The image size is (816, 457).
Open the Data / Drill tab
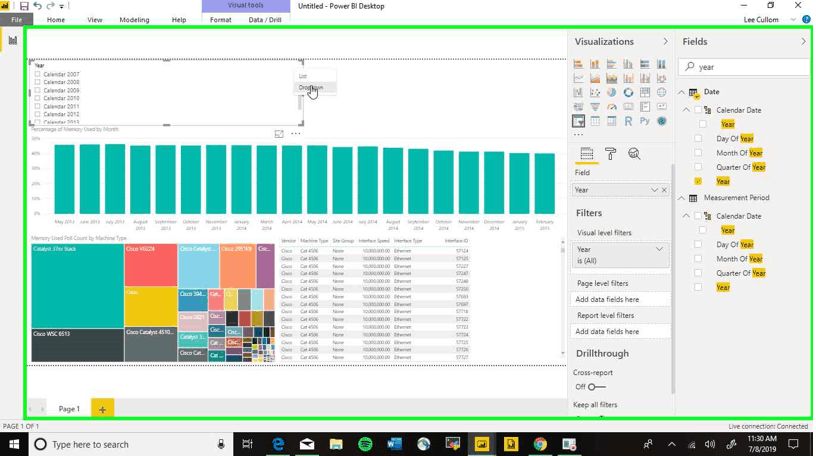[265, 20]
